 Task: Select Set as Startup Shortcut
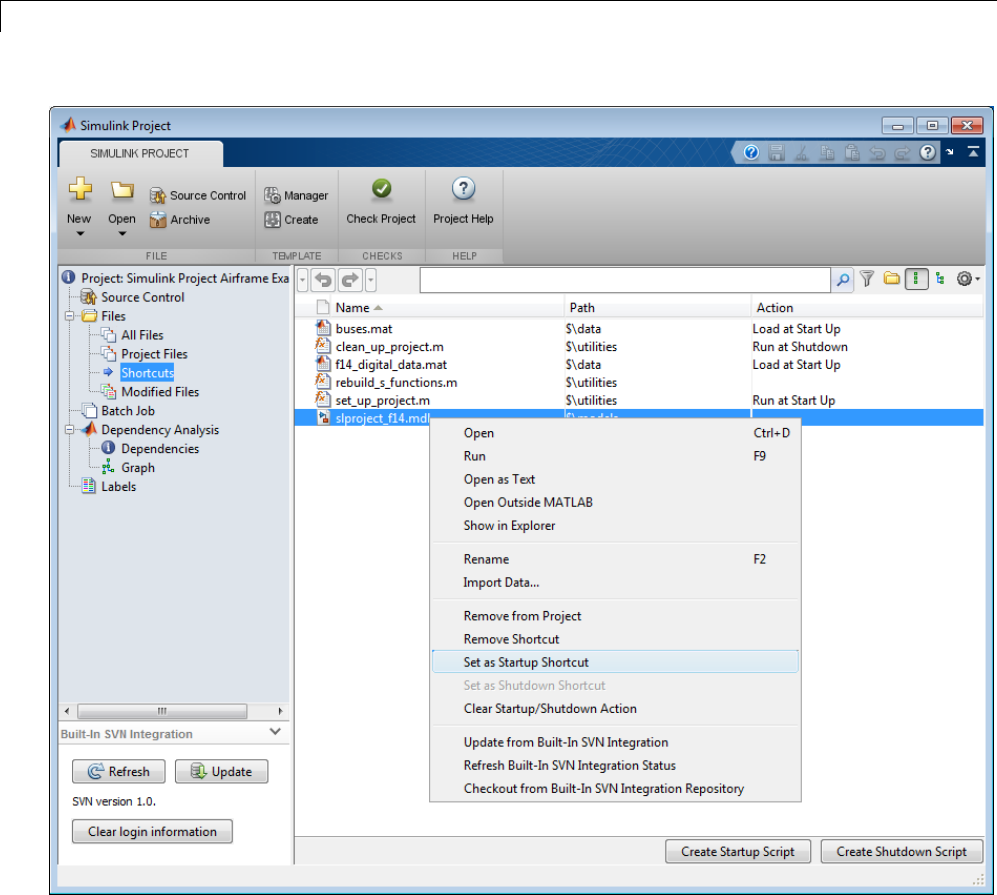615,662
